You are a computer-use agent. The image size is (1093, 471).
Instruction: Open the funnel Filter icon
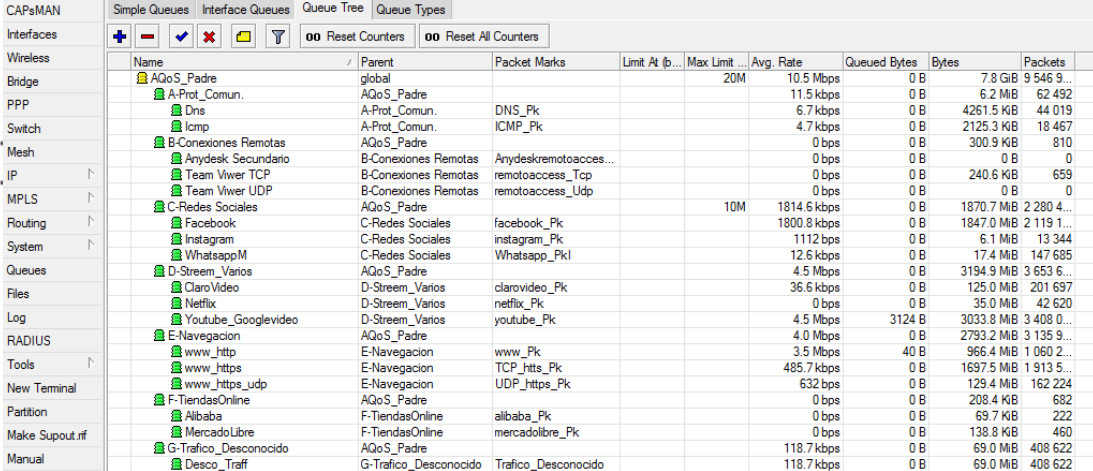click(x=277, y=36)
